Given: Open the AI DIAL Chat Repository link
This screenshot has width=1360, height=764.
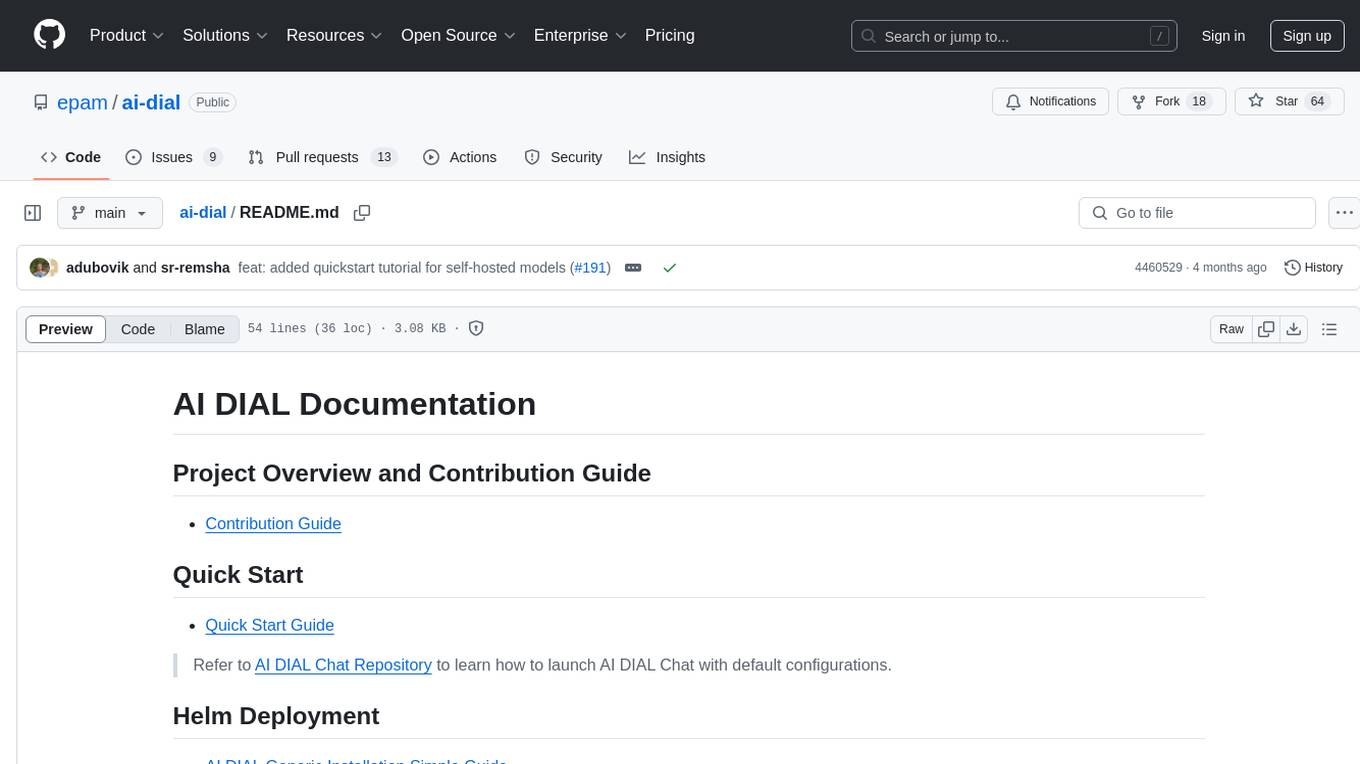Looking at the screenshot, I should coord(343,665).
